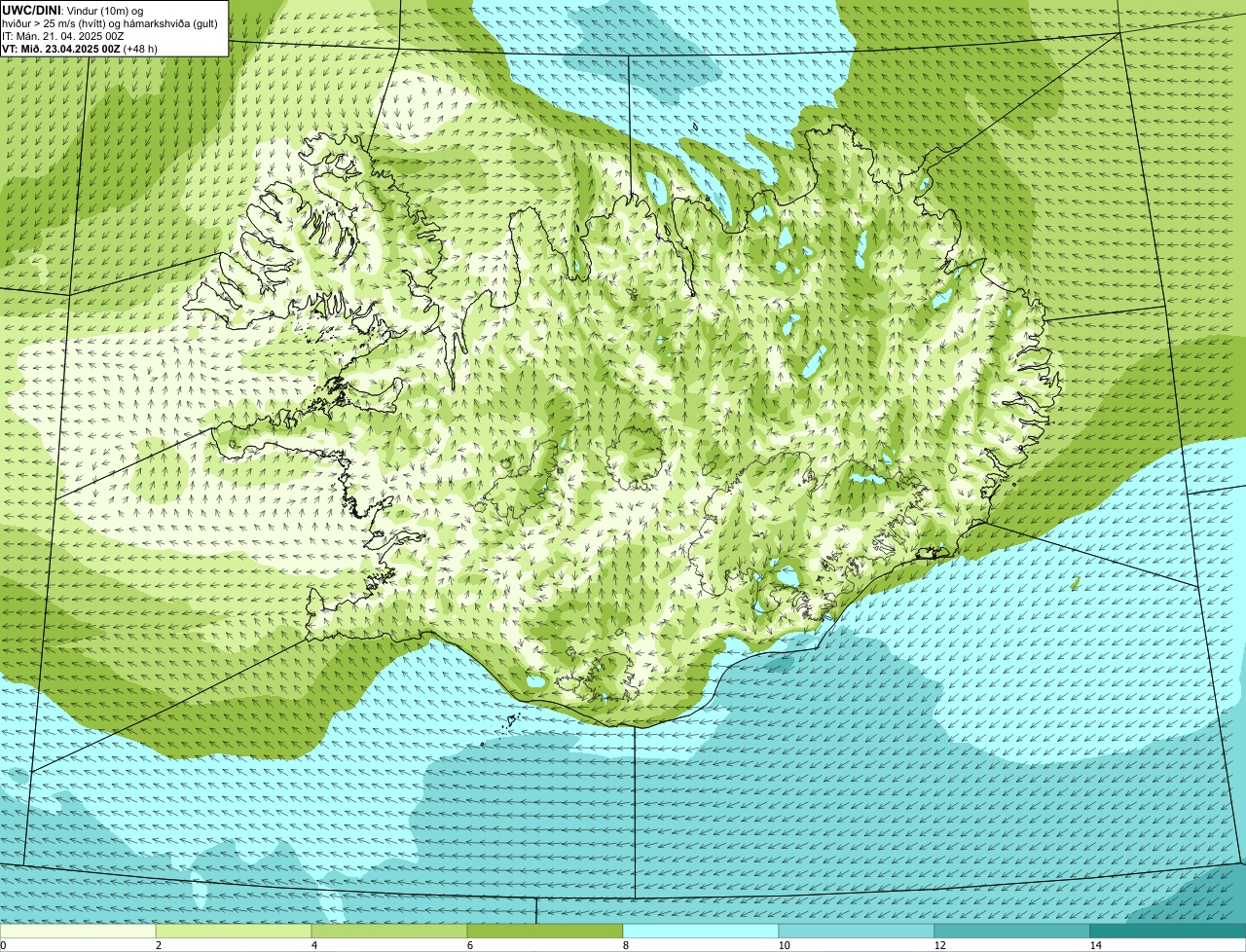Click the dark teal above-14 m/s legend swatch
Image resolution: width=1246 pixels, height=952 pixels.
tap(1168, 931)
